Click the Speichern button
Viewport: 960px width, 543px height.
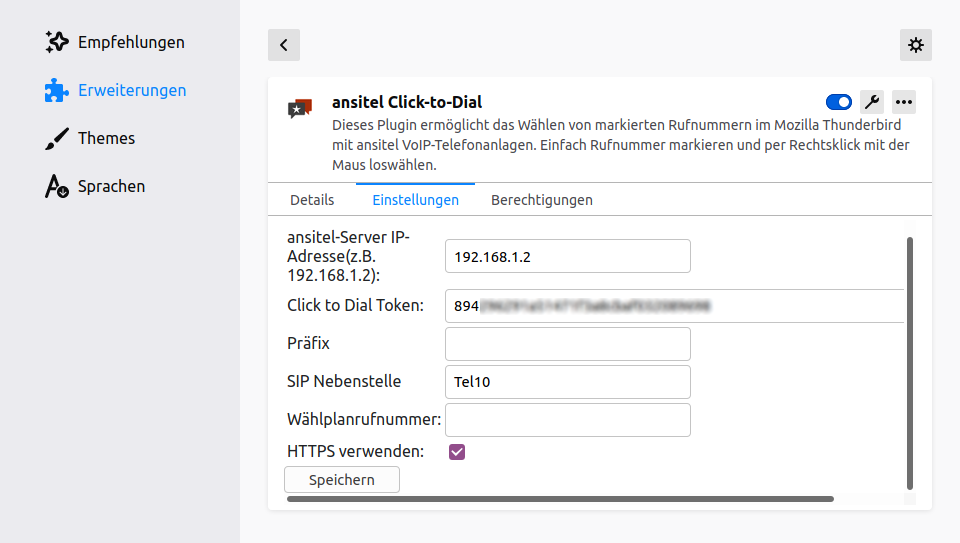click(342, 480)
